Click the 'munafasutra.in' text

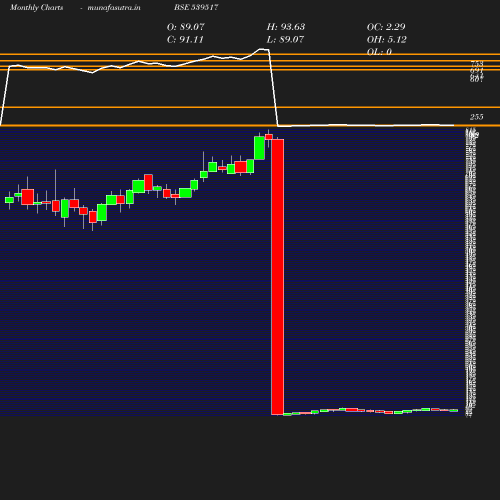coord(114,8)
